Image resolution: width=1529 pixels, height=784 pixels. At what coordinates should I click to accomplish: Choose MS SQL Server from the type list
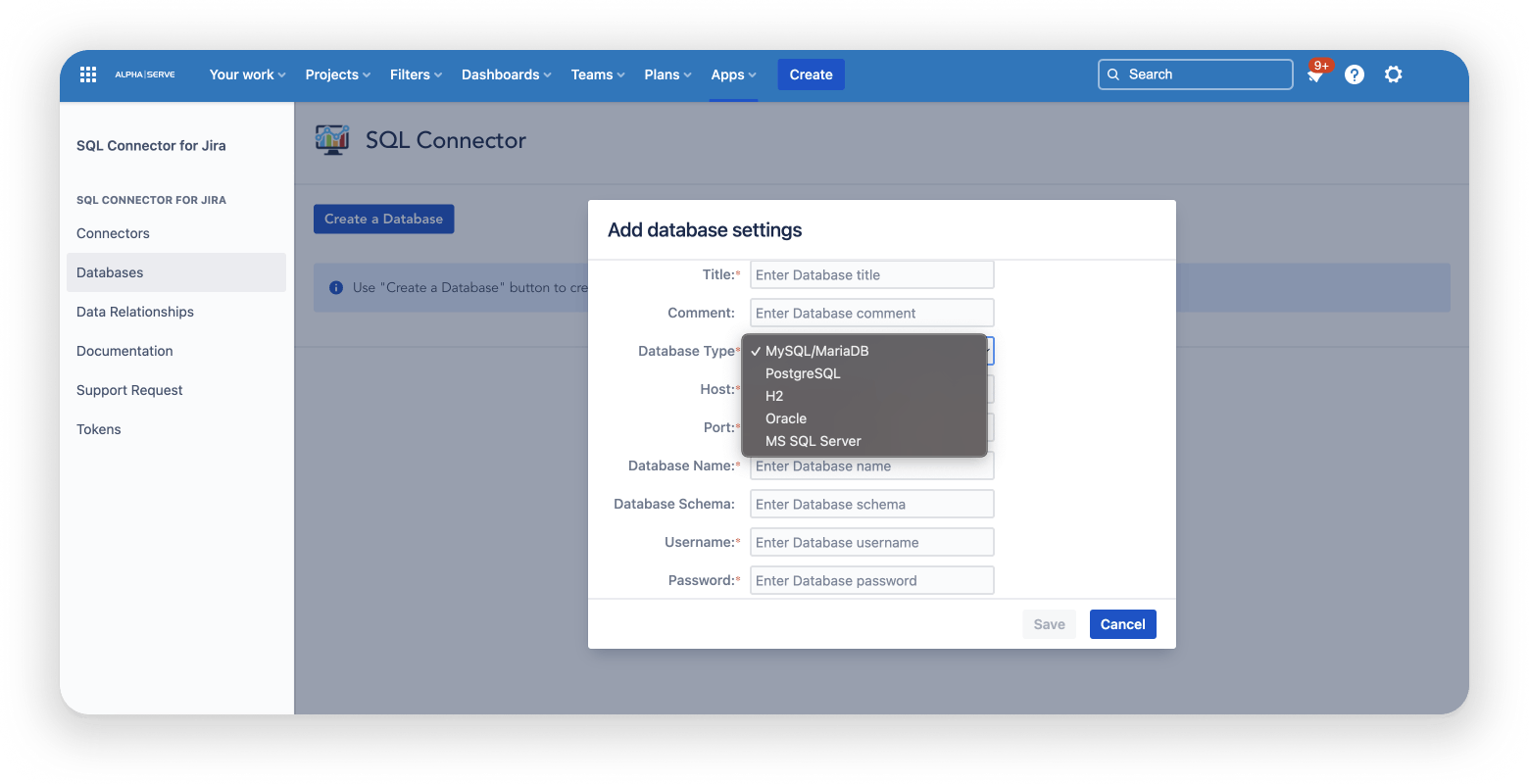[813, 440]
